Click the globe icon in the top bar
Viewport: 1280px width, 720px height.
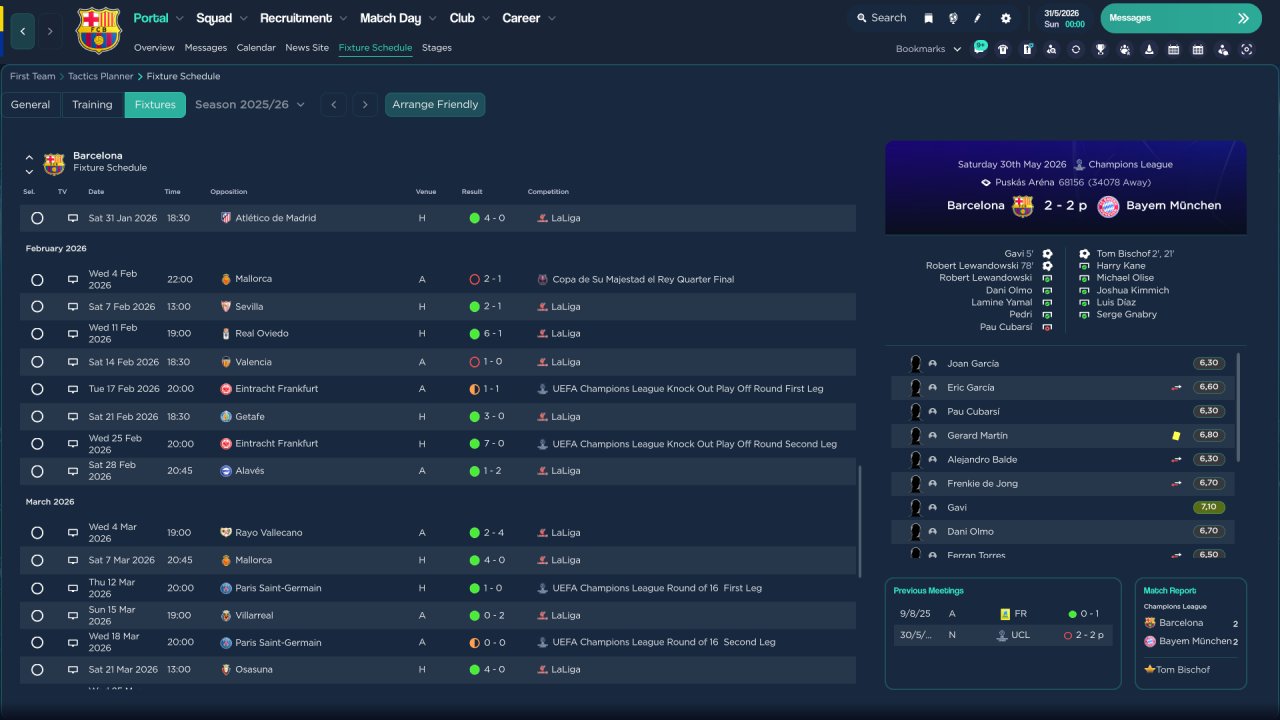click(x=953, y=18)
